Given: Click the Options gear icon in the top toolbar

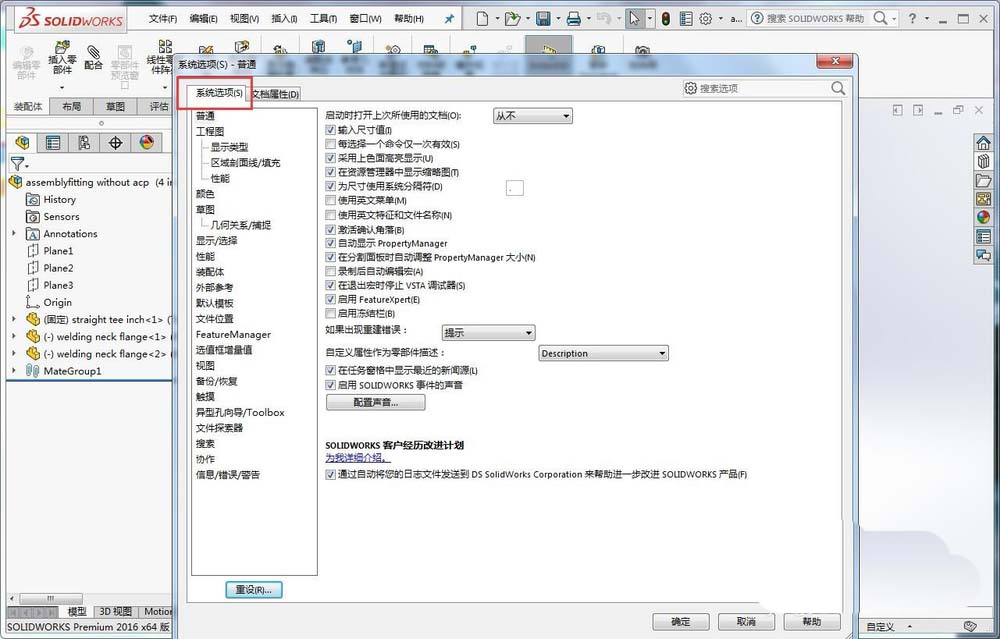Looking at the screenshot, I should pyautogui.click(x=705, y=19).
